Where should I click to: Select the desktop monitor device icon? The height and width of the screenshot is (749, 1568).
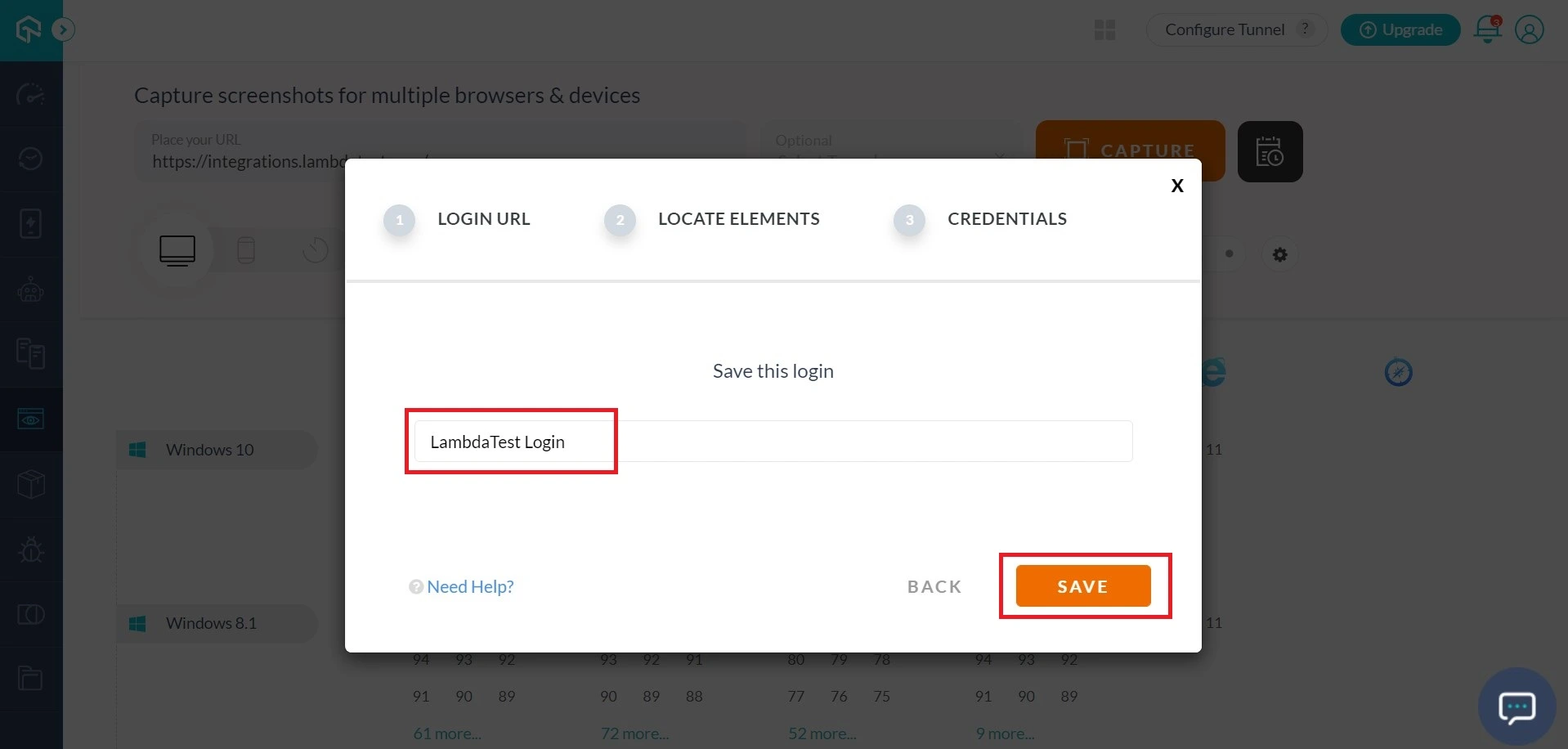tap(177, 250)
